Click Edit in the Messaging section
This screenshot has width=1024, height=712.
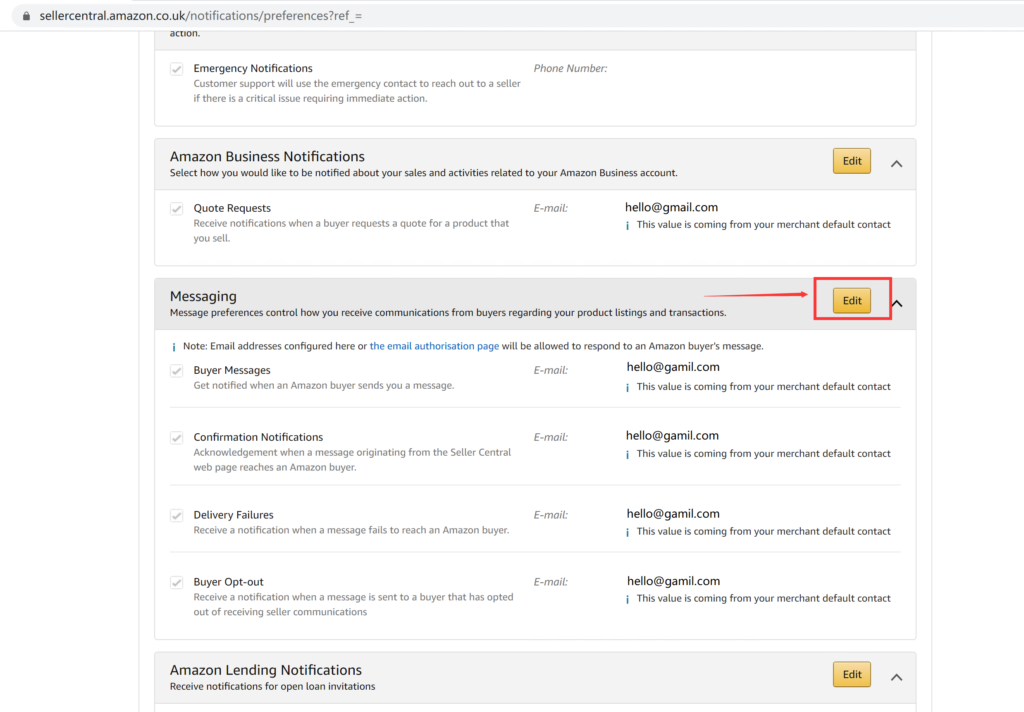point(852,300)
